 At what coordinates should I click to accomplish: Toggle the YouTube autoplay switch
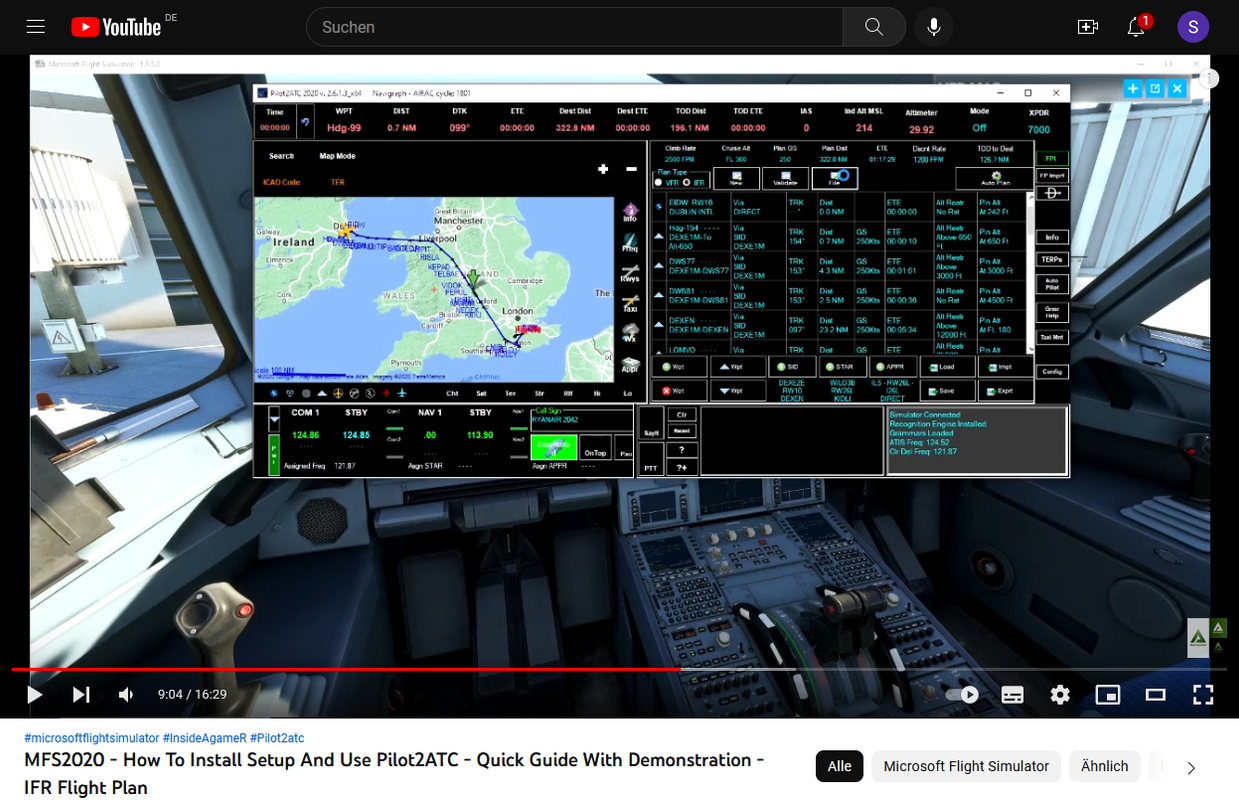[962, 694]
